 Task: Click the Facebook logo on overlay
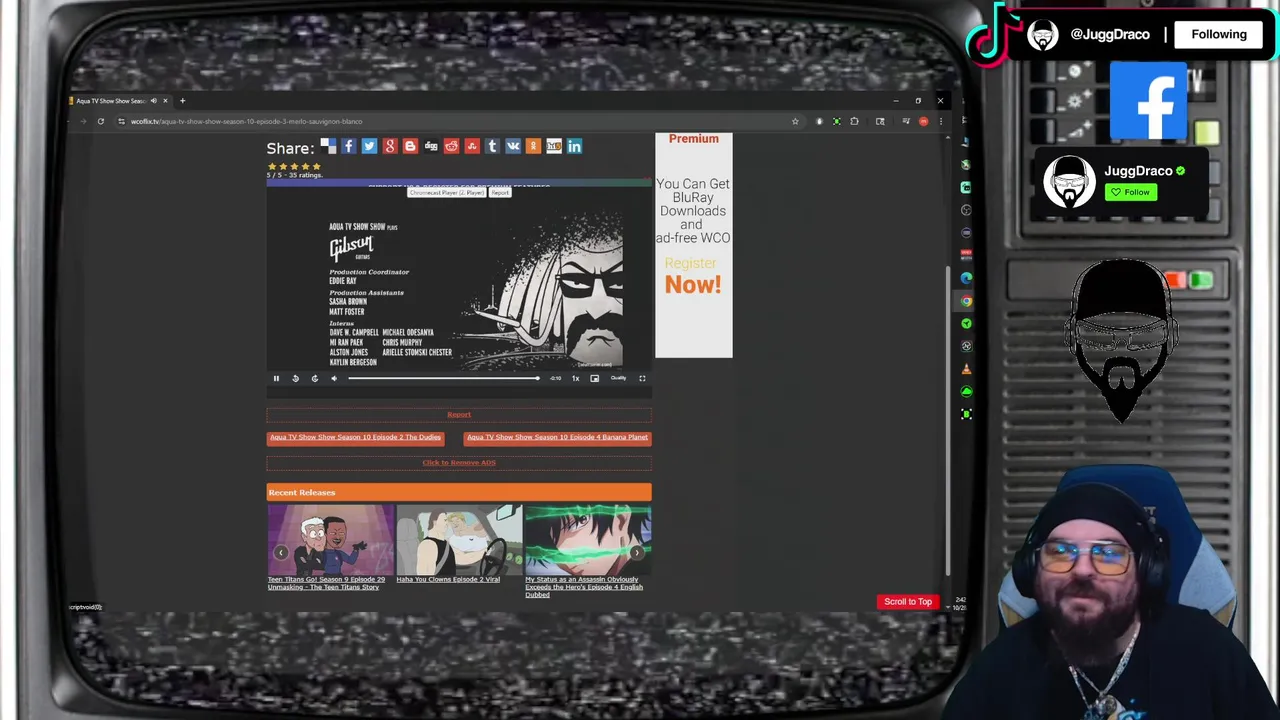pos(1147,101)
